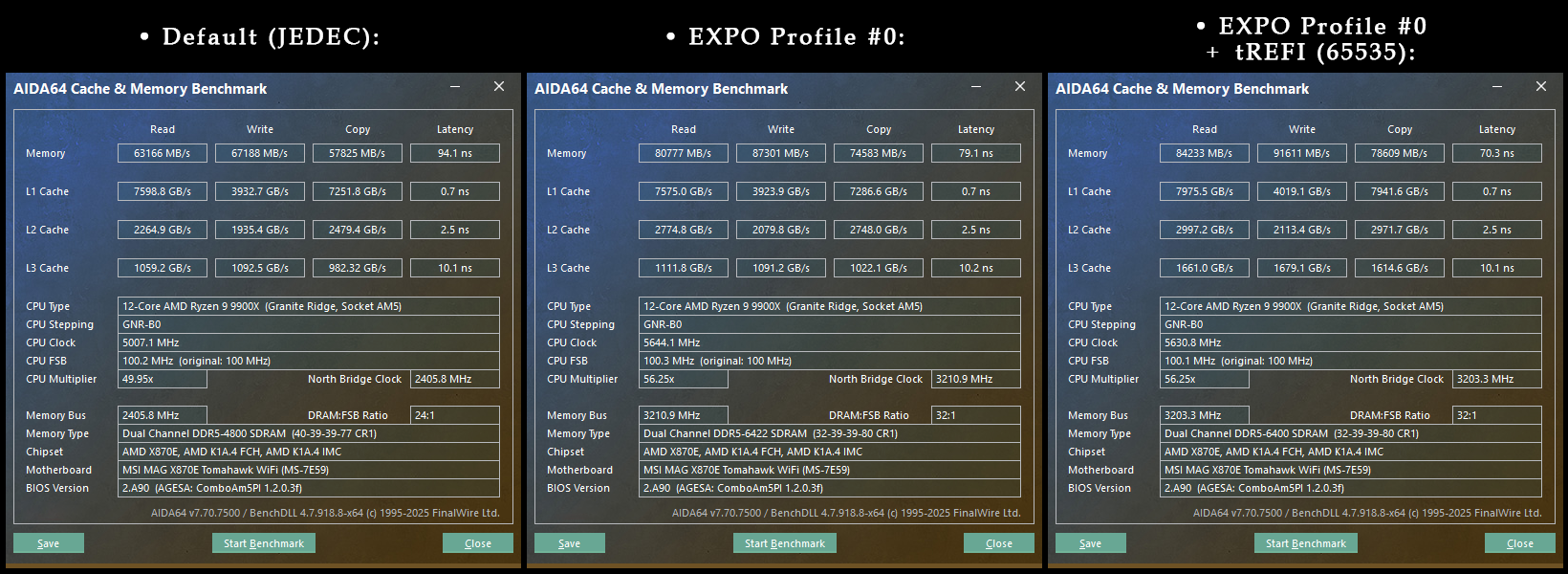Select L1 Cache read value 7975.5 GB/s

point(1205,191)
